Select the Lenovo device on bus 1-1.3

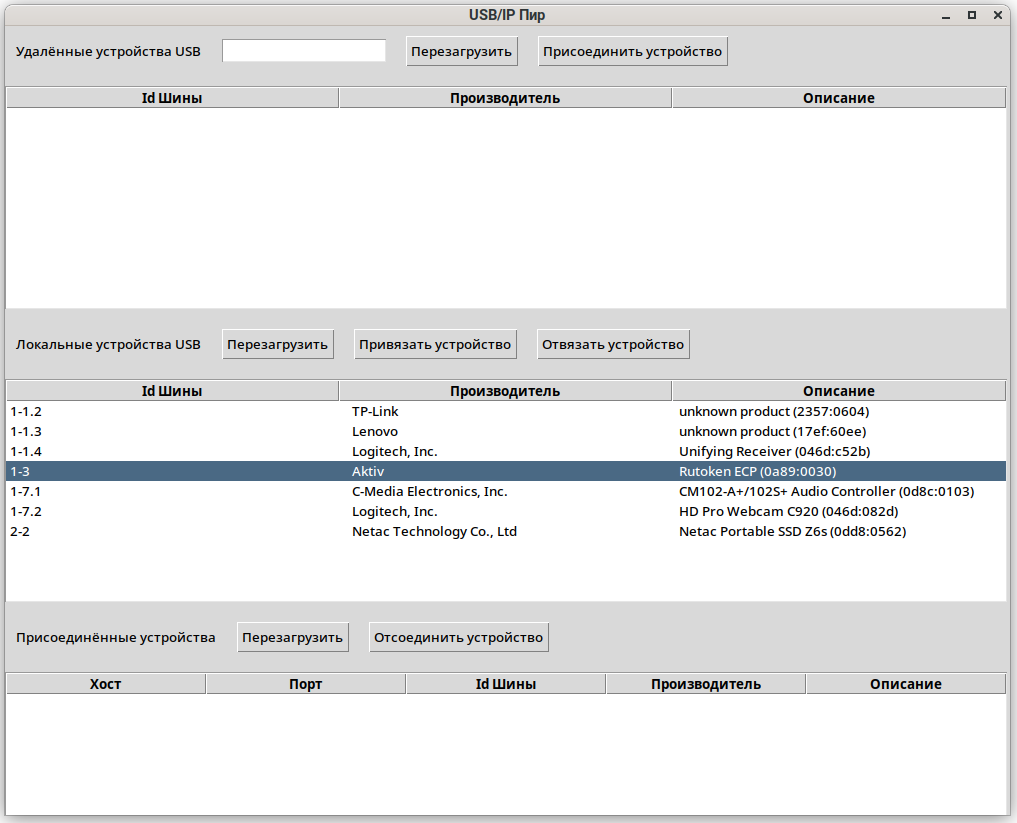[x=375, y=431]
